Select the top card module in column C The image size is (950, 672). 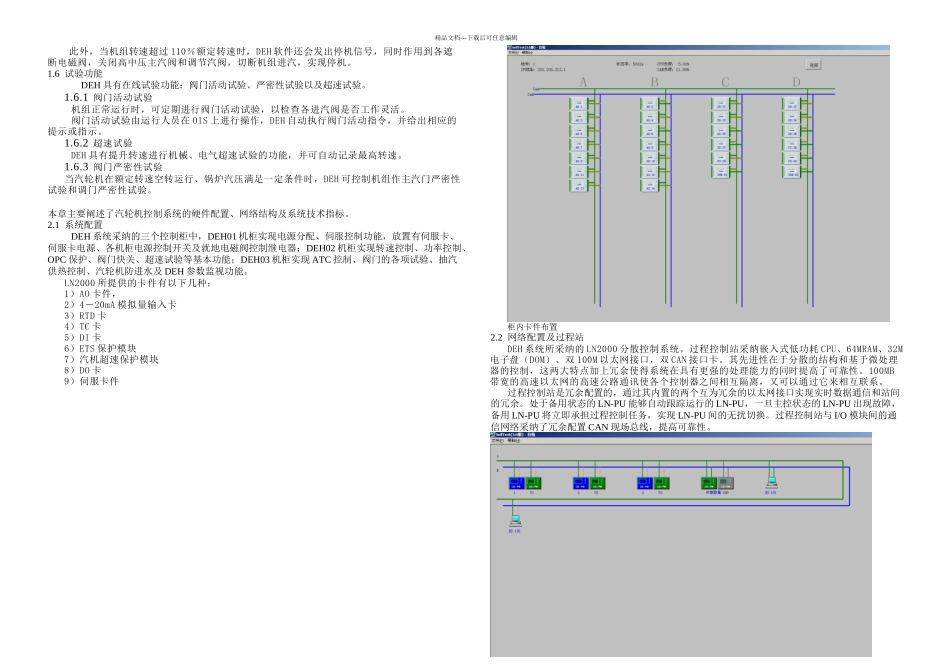click(720, 104)
